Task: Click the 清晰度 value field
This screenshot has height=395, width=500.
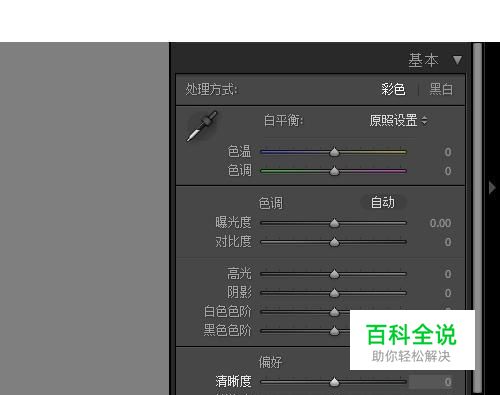Action: pos(431,382)
